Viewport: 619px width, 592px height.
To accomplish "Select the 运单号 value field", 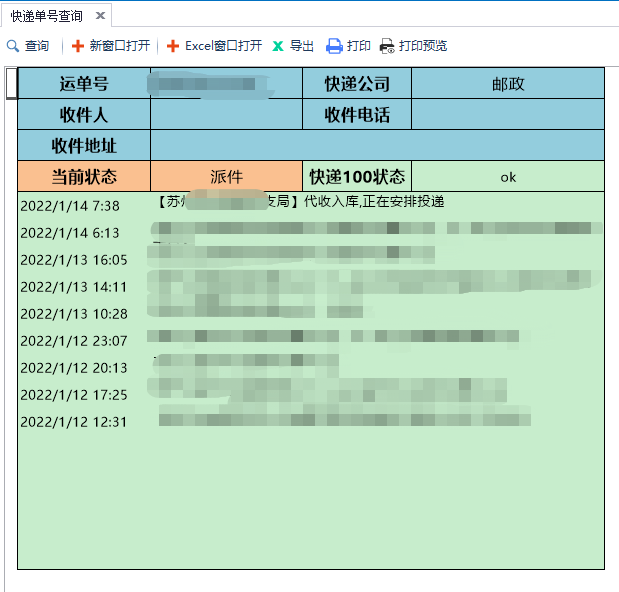I will coord(226,84).
